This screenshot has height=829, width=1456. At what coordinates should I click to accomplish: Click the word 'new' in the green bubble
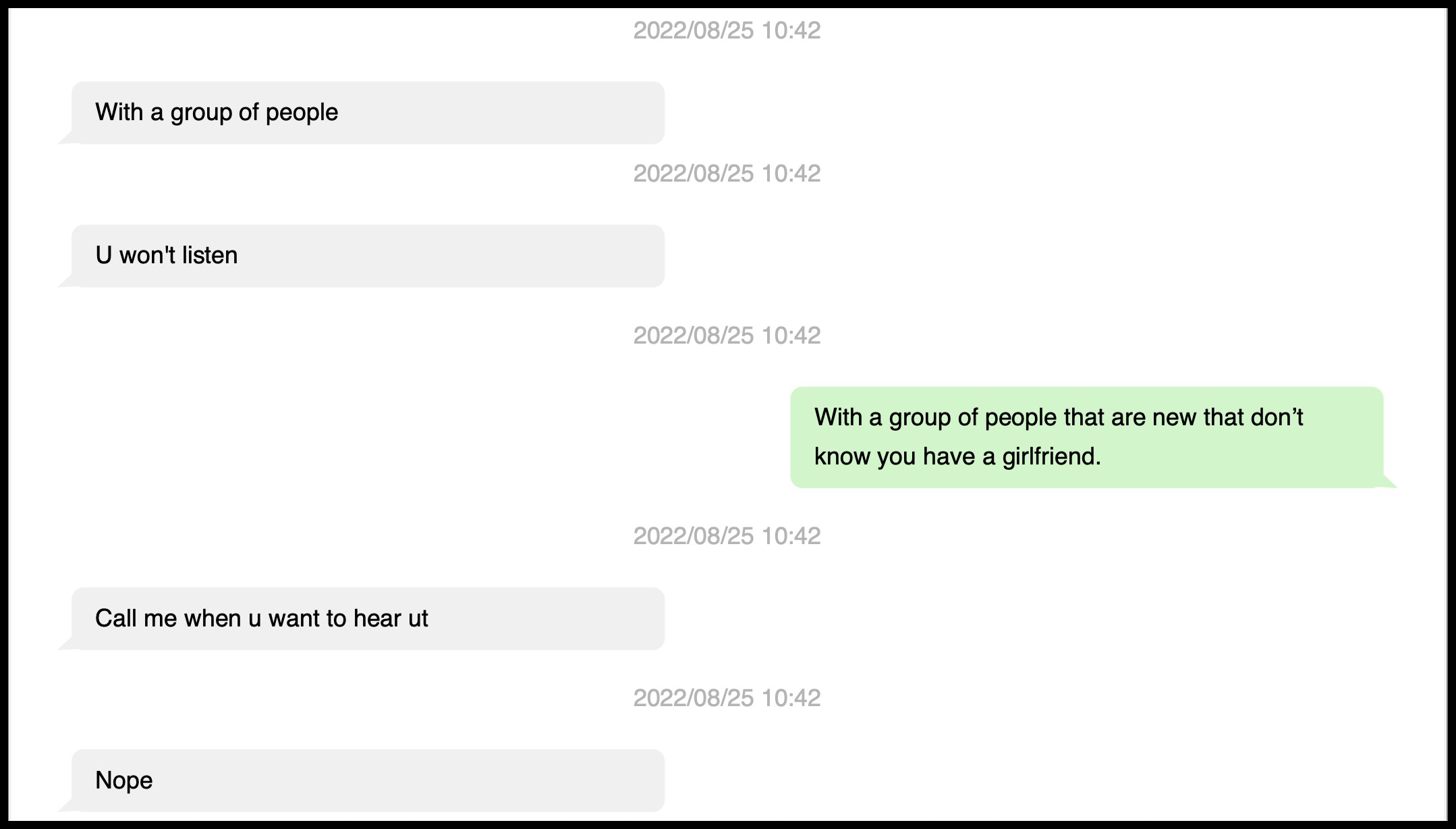pyautogui.click(x=1174, y=418)
